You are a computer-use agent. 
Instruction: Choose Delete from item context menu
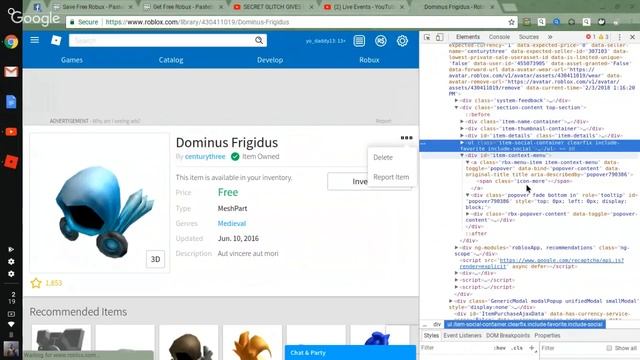383,158
